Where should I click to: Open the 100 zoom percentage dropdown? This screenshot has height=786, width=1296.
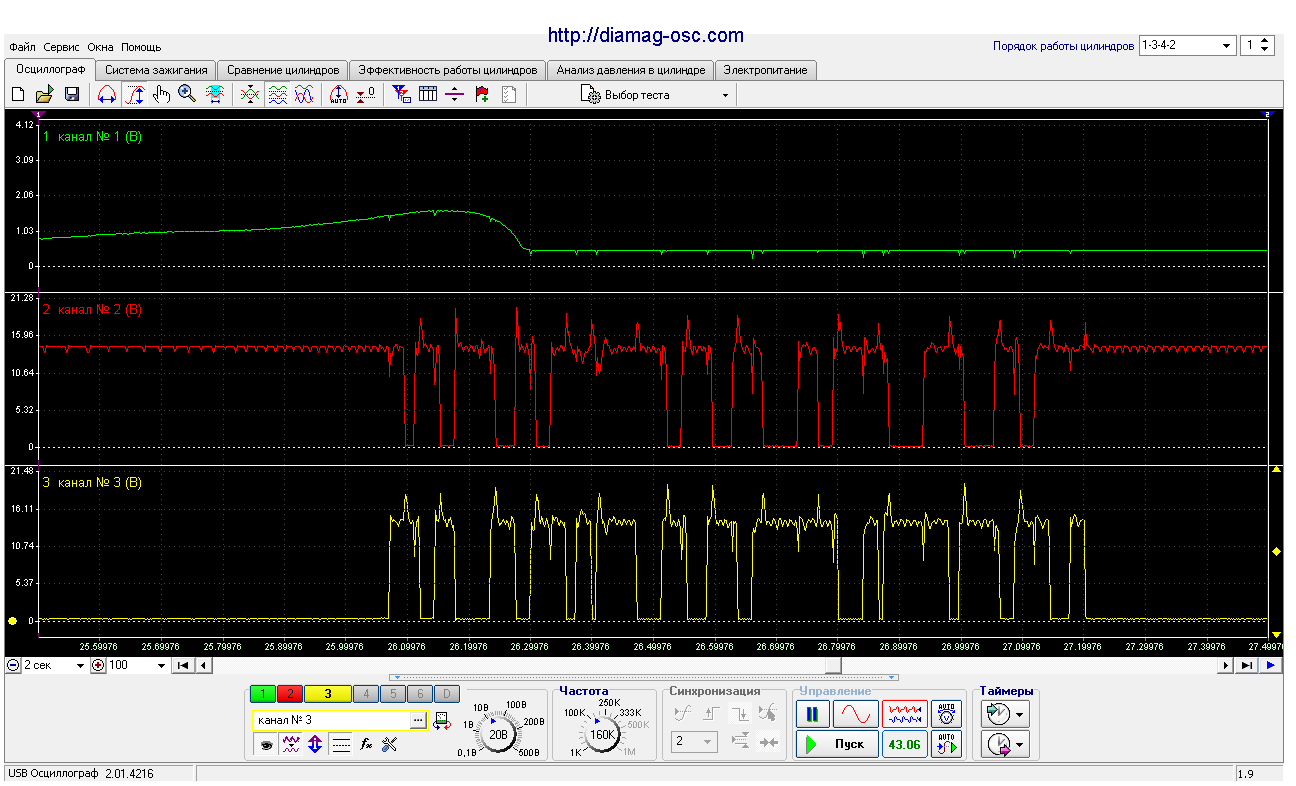(137, 665)
